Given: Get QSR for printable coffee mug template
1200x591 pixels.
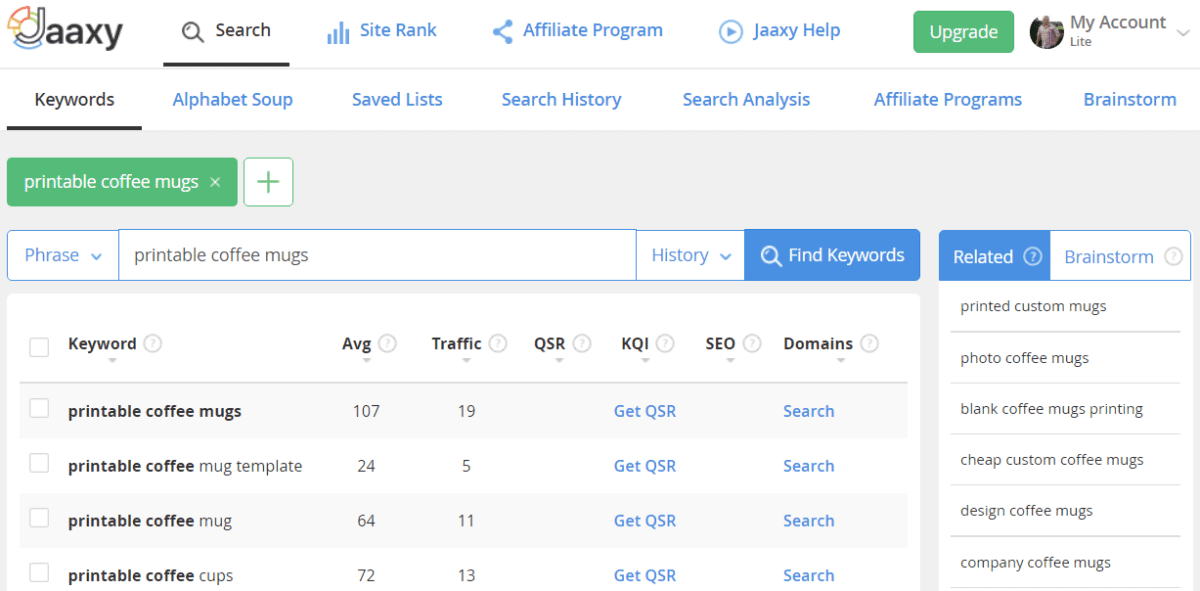Looking at the screenshot, I should click(645, 466).
